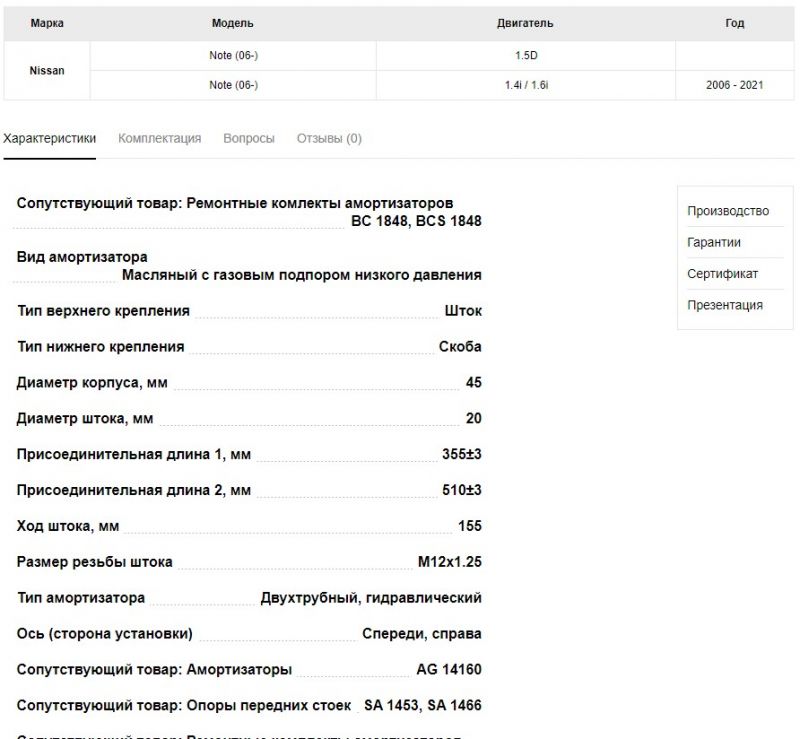Click the Модель column header

coord(233,23)
